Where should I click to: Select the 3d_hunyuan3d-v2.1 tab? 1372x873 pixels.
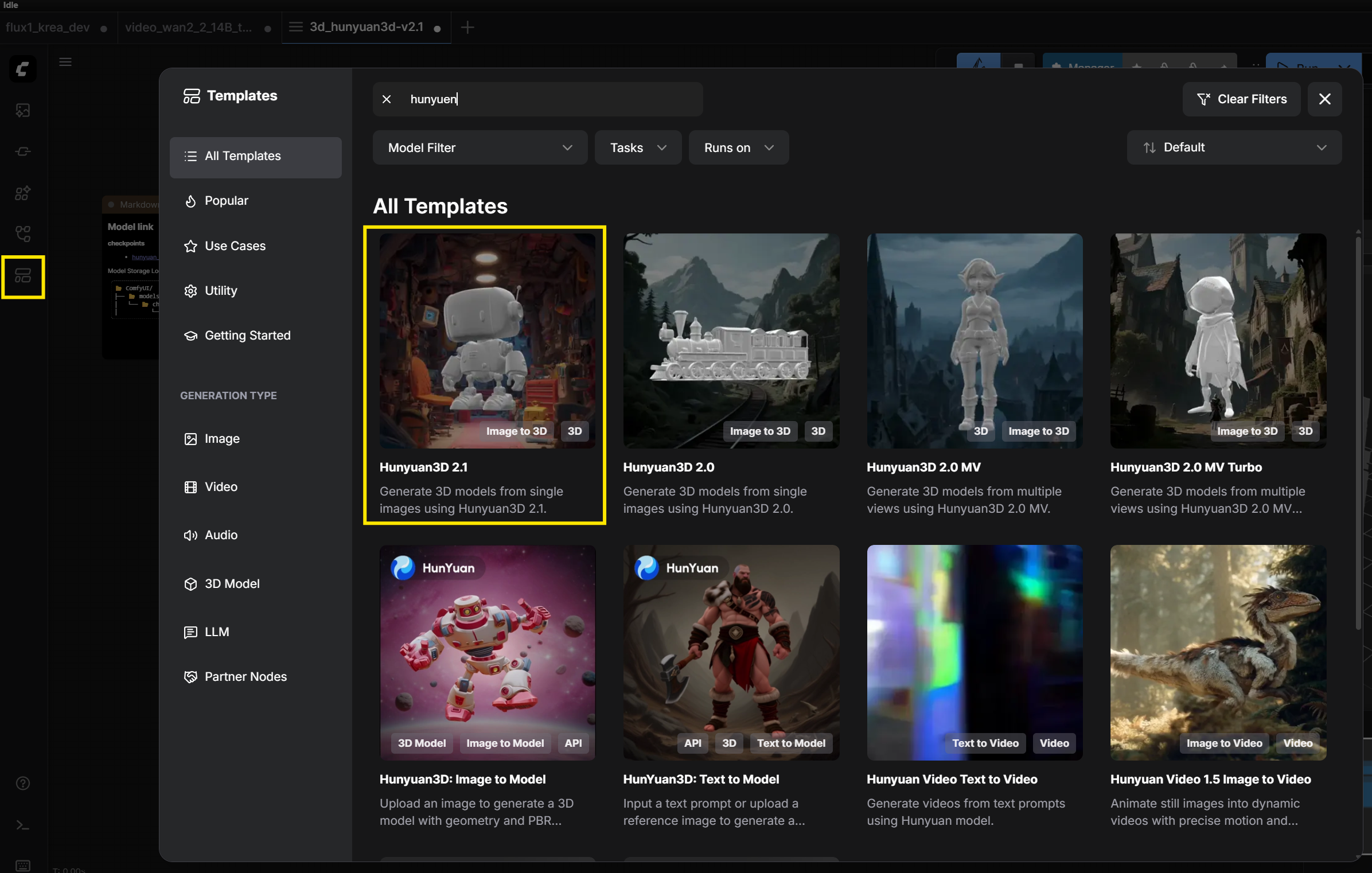(x=367, y=27)
